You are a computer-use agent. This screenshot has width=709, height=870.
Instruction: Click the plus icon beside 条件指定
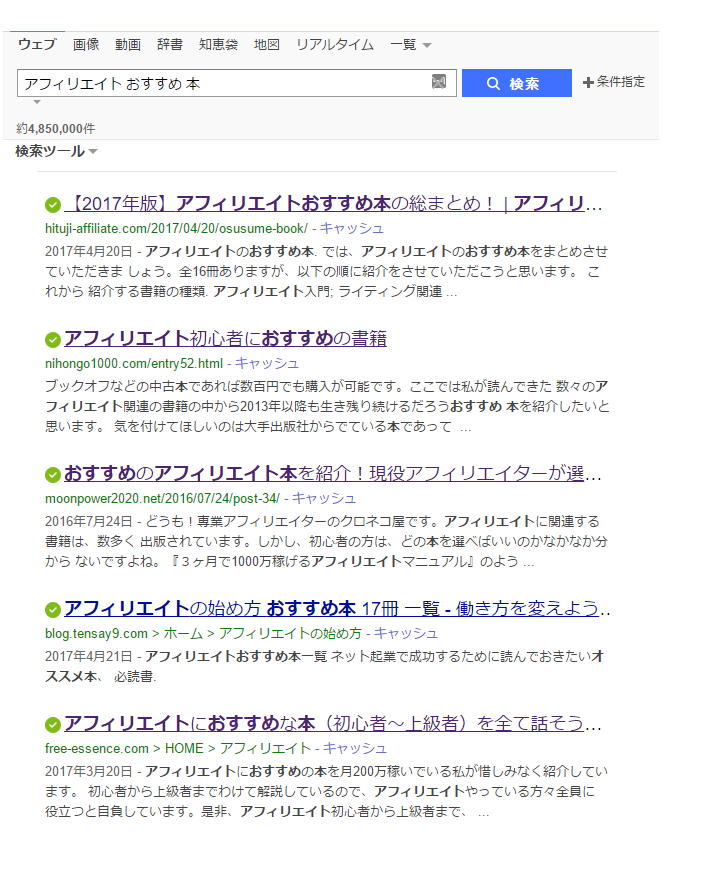click(588, 83)
